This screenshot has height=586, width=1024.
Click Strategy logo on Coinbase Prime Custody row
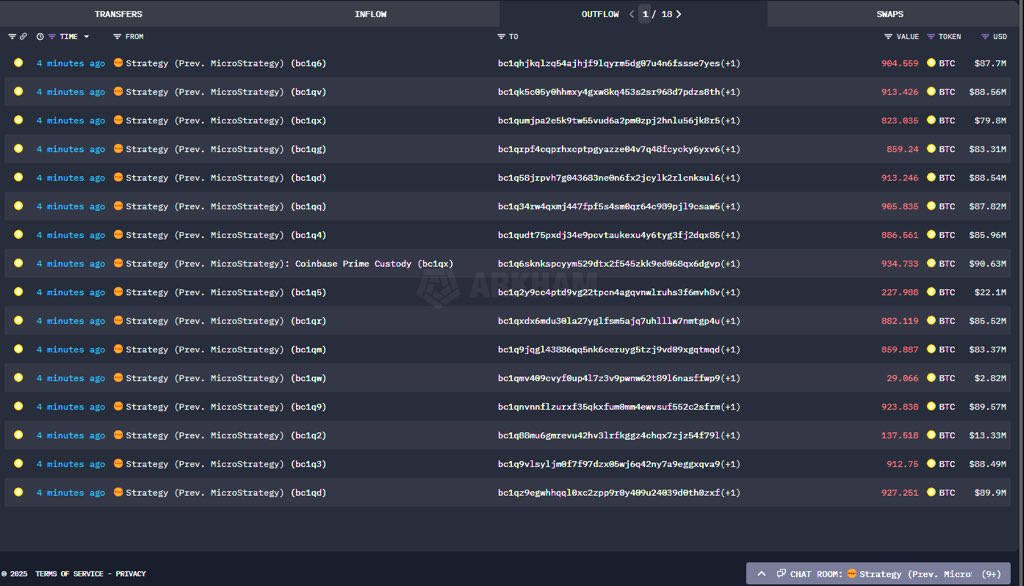(x=118, y=263)
